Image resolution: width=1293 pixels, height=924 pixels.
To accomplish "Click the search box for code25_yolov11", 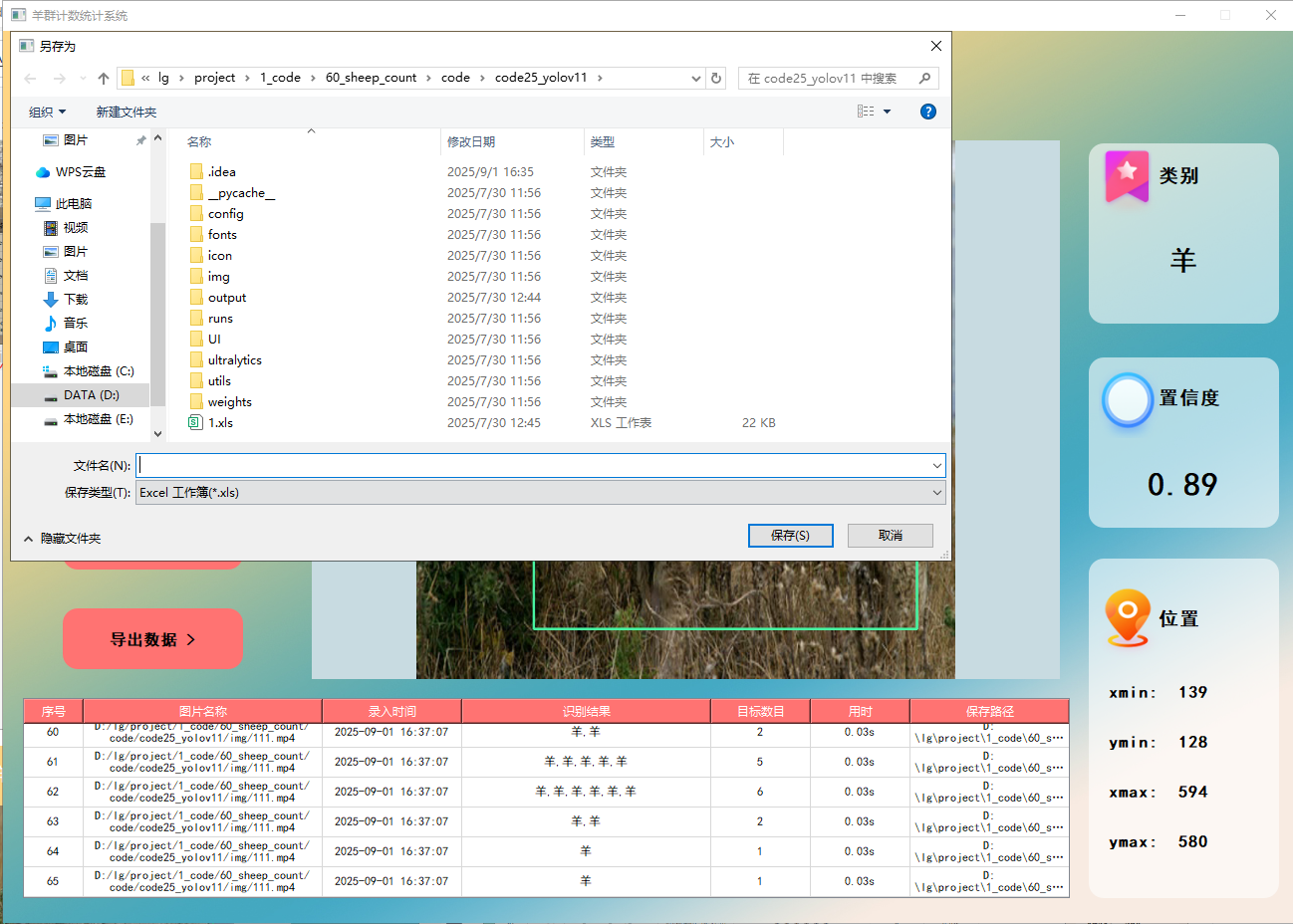I will coord(838,78).
